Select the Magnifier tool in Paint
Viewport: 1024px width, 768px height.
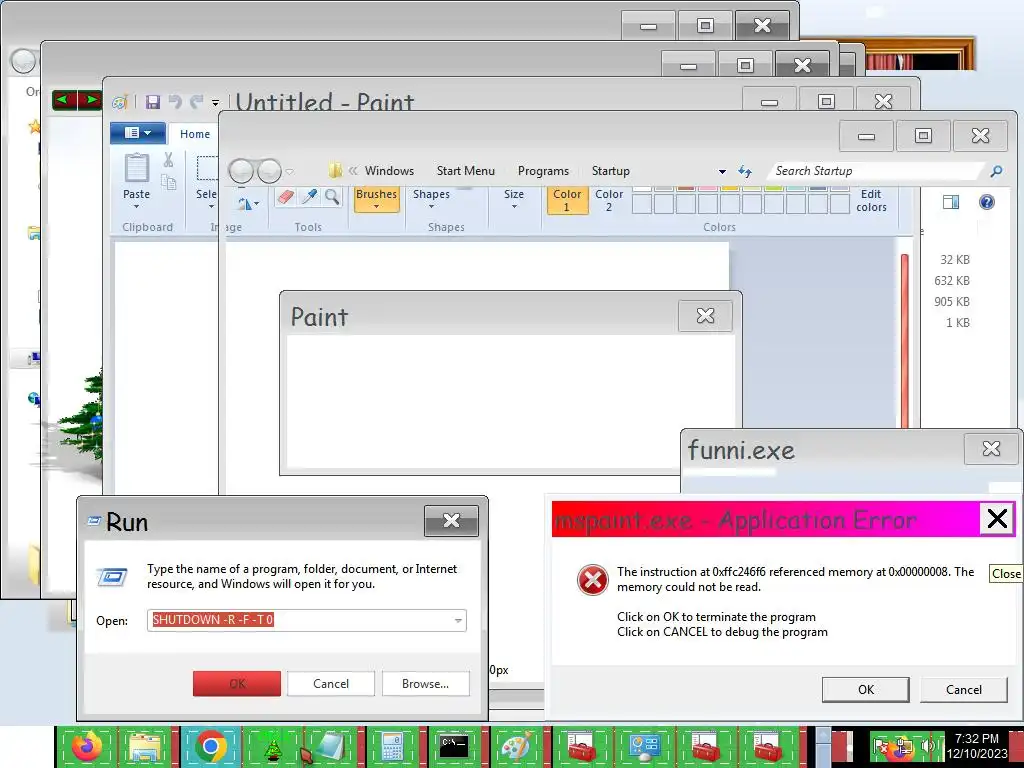point(332,197)
